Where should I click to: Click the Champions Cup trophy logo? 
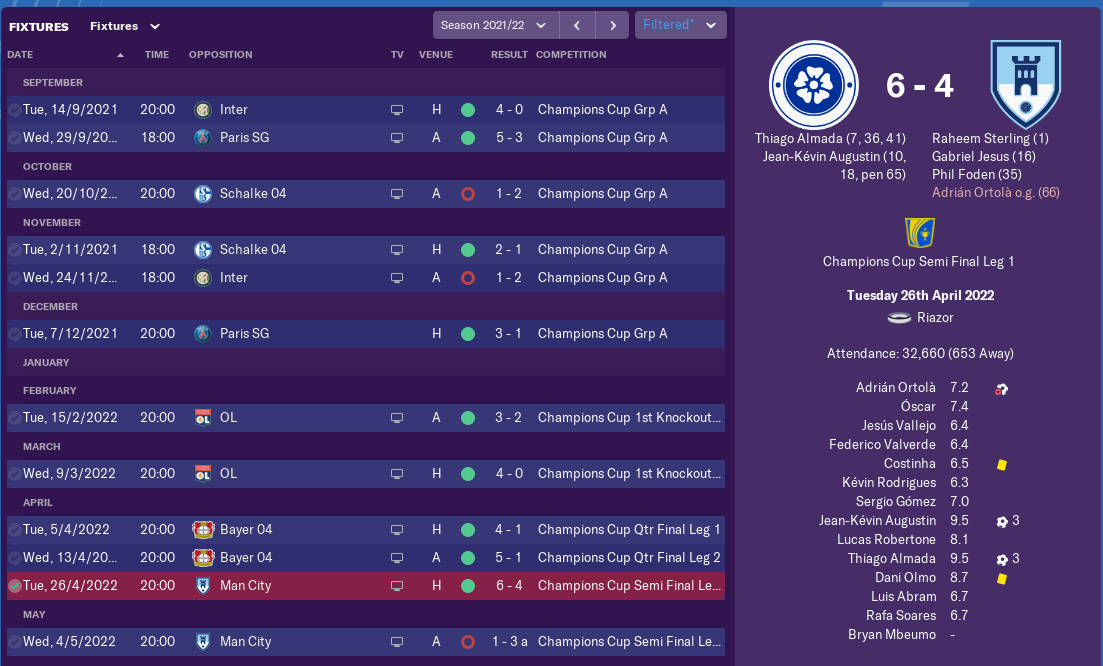coord(918,232)
